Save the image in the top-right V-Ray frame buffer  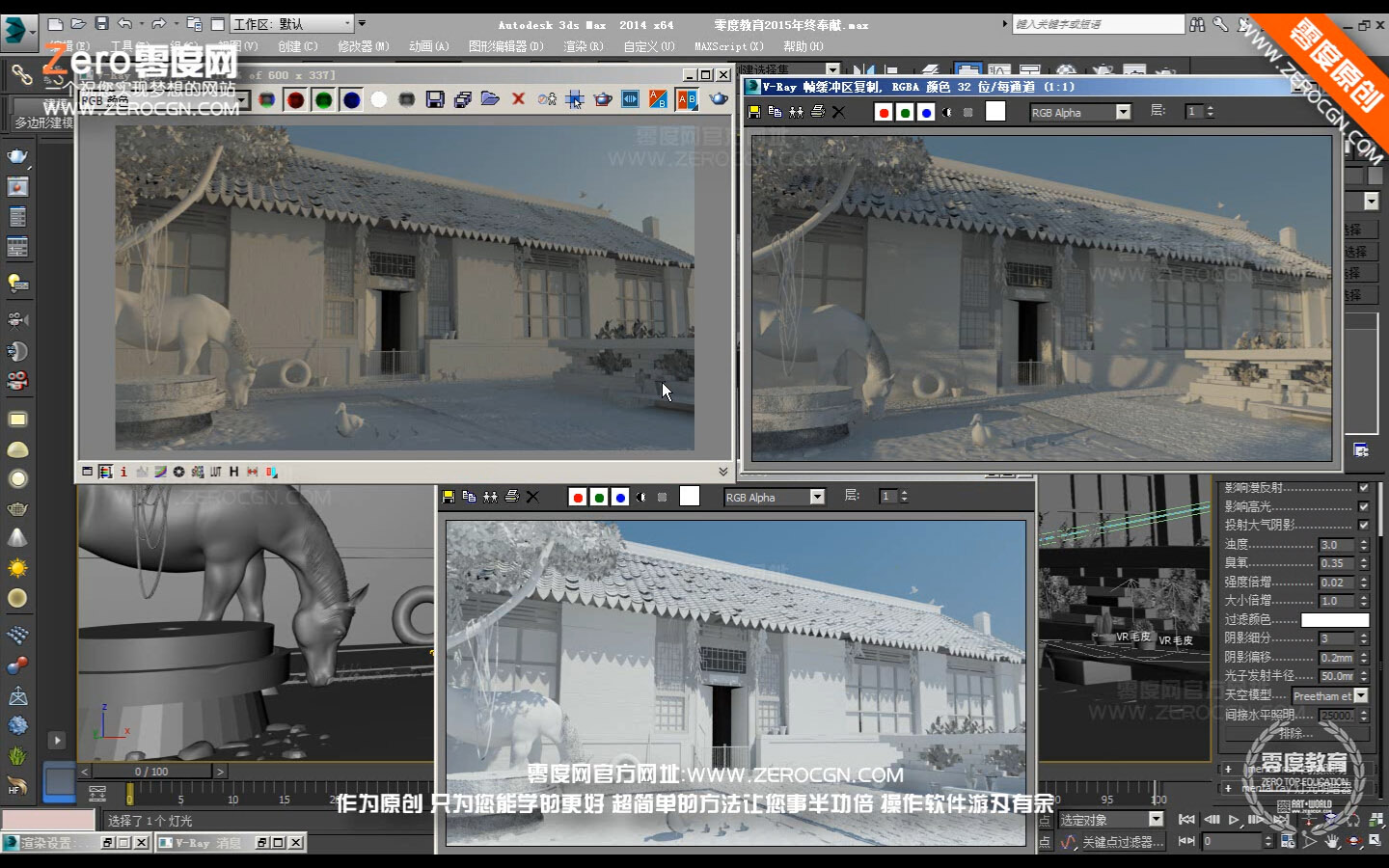point(754,112)
